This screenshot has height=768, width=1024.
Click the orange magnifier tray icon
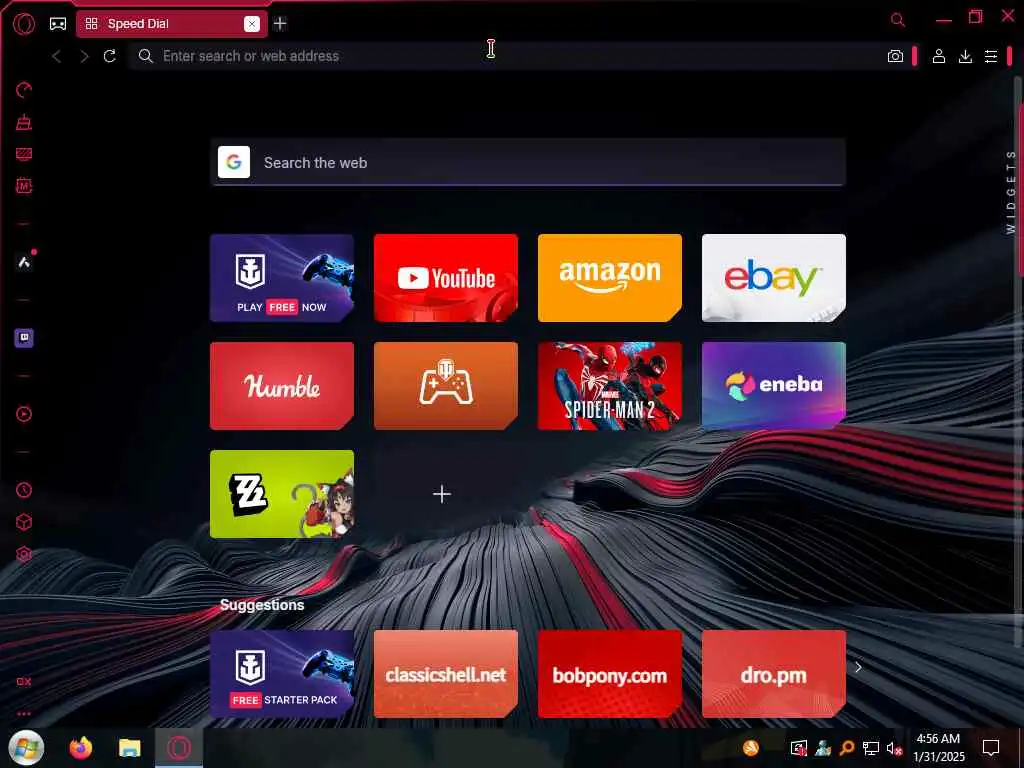coord(847,748)
